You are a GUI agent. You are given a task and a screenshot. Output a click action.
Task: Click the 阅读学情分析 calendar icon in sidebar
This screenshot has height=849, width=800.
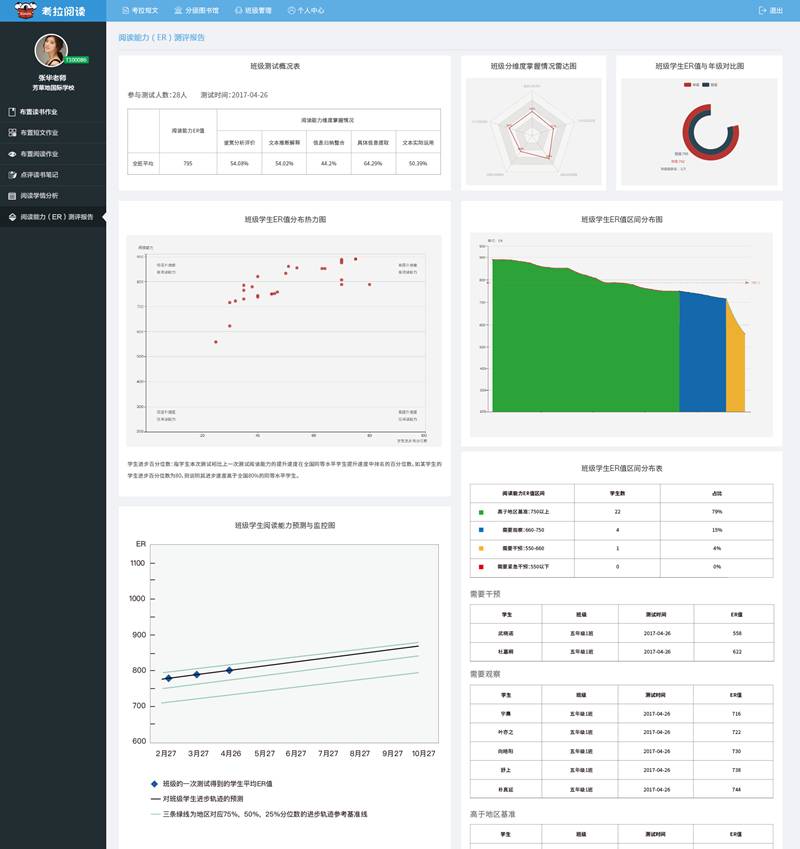coord(12,195)
